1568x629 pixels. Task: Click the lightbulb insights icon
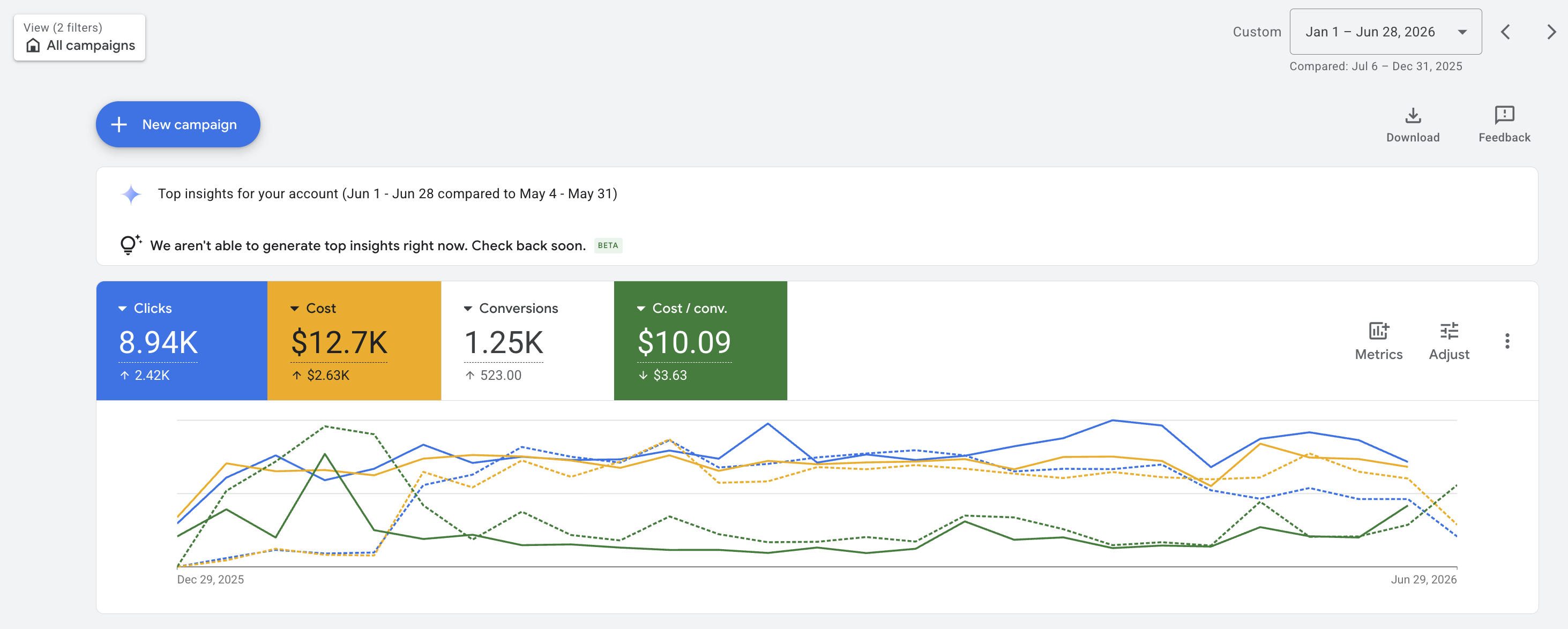(x=130, y=244)
